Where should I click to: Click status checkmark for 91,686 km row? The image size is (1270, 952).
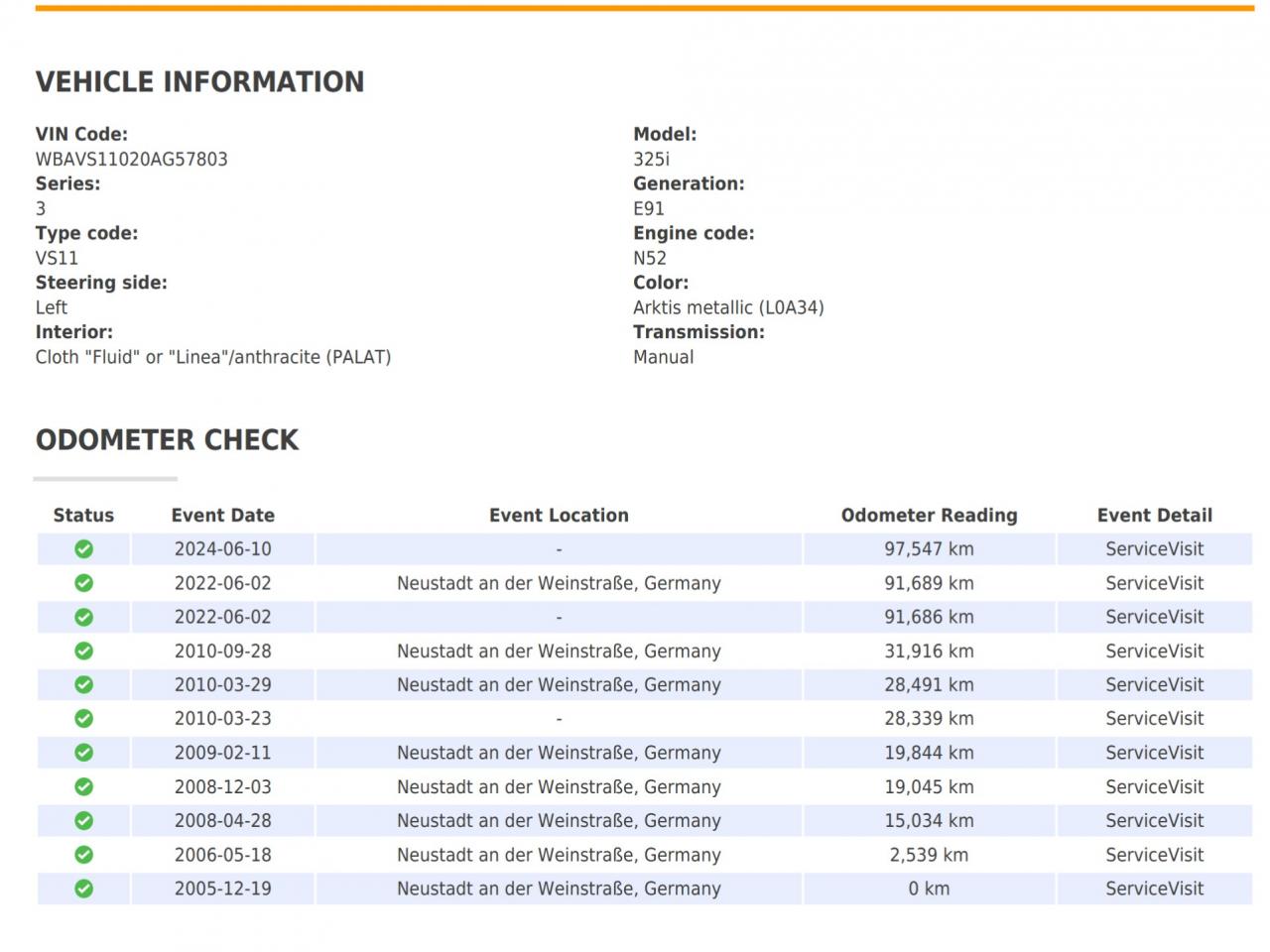tap(84, 617)
